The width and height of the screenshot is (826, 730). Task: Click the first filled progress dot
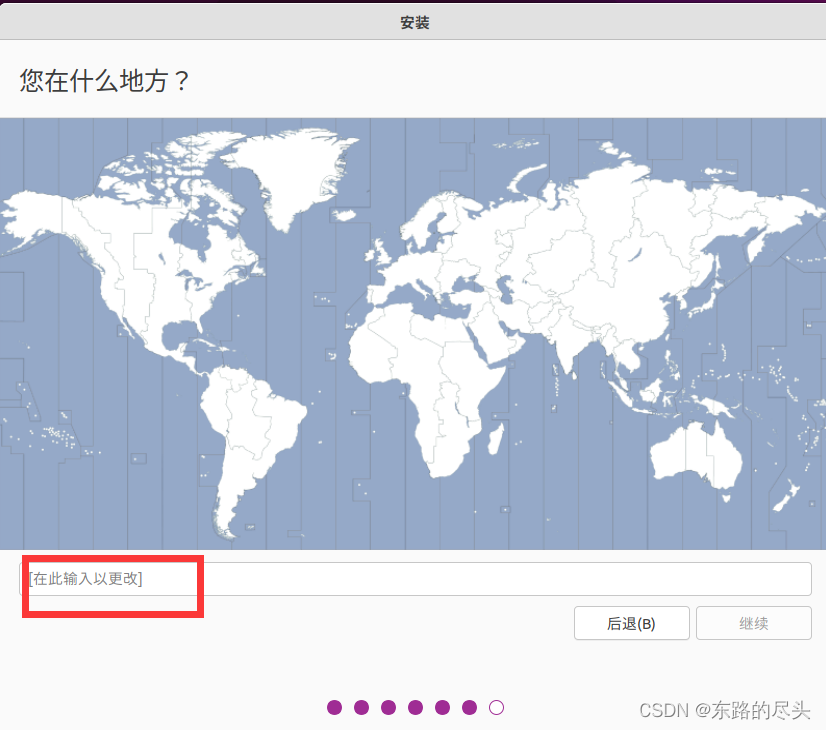coord(334,707)
